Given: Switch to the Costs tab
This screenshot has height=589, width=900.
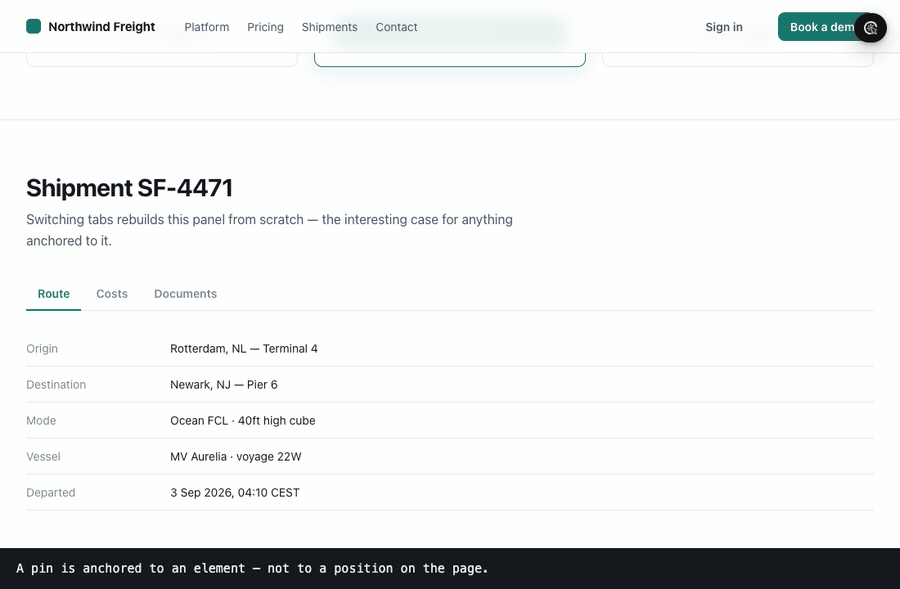Looking at the screenshot, I should tap(112, 294).
